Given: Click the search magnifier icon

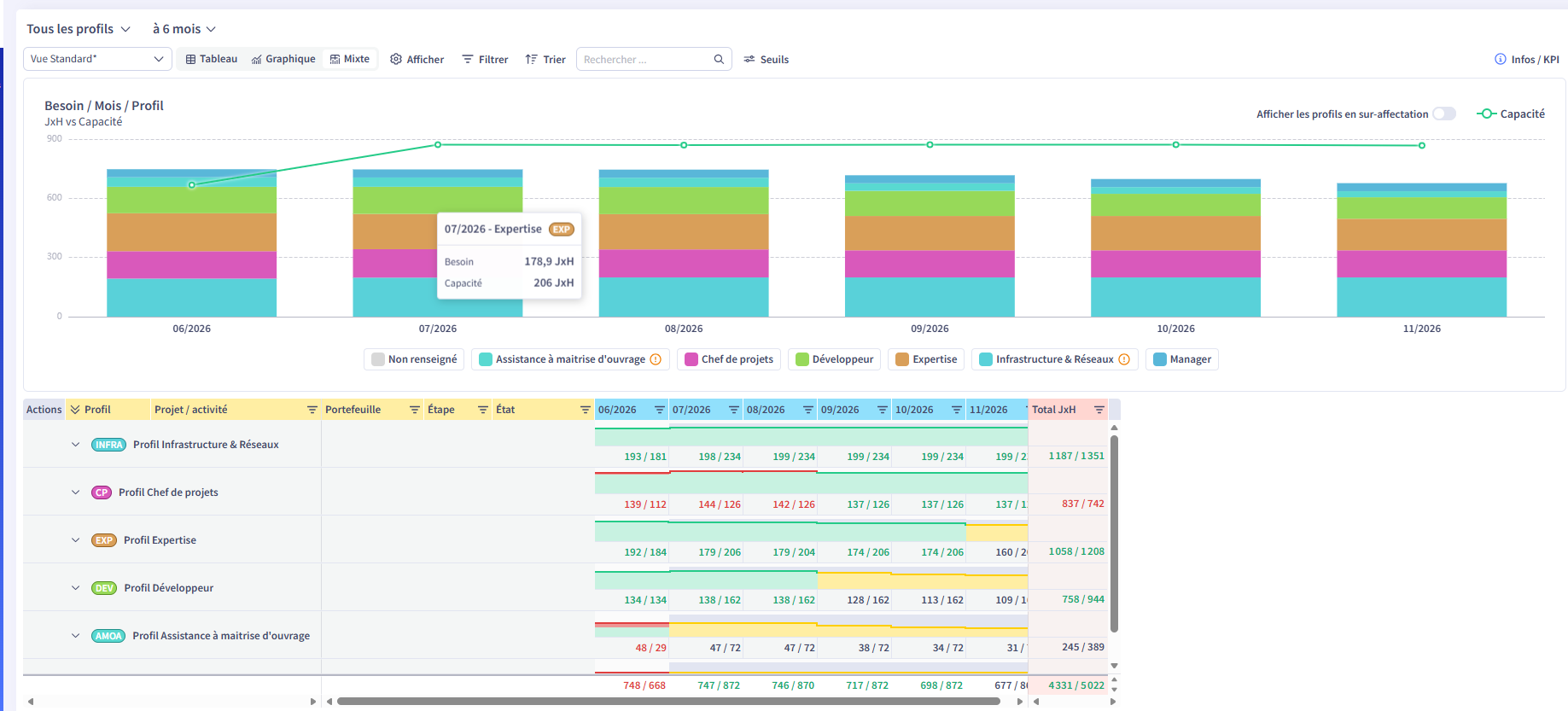Looking at the screenshot, I should pos(719,59).
